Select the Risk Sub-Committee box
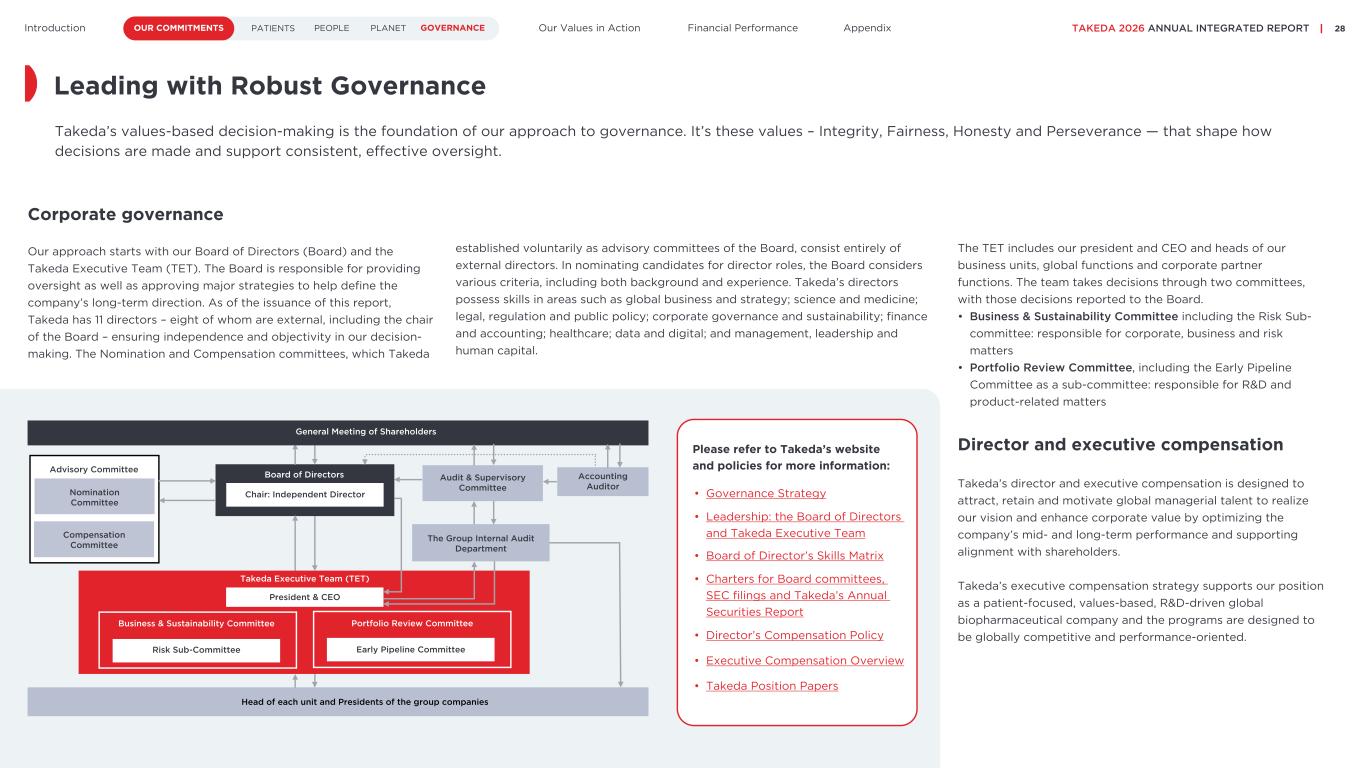 coord(196,650)
